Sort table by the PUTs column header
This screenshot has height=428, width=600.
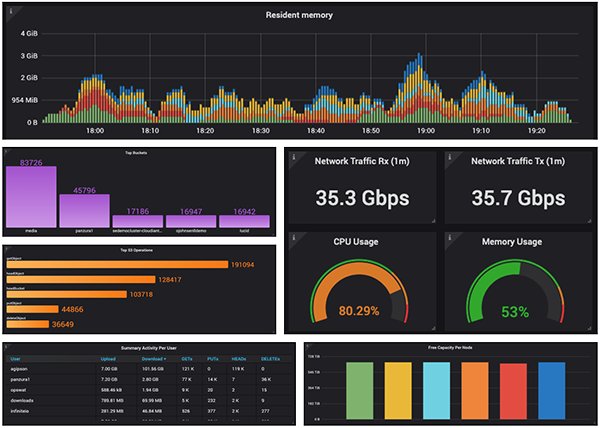pyautogui.click(x=213, y=359)
